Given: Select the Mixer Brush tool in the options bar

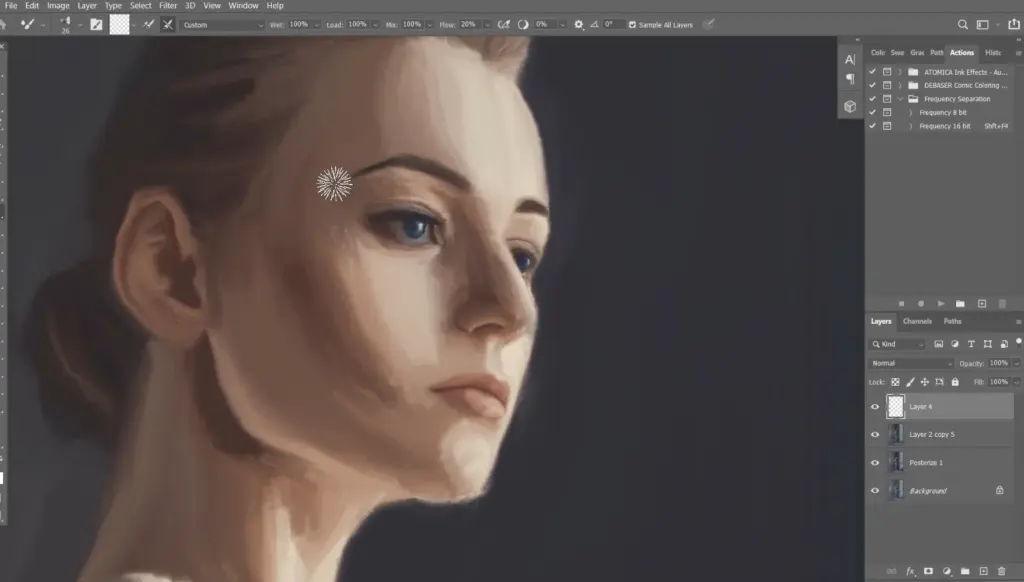Looking at the screenshot, I should (26, 24).
